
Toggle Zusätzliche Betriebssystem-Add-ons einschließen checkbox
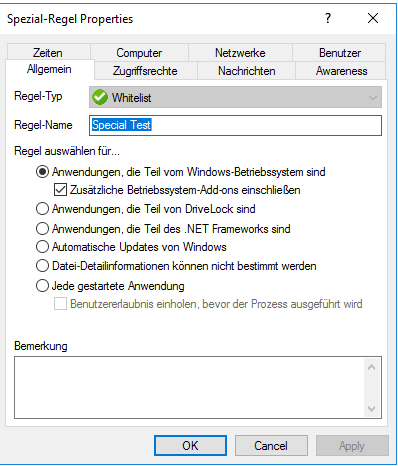tap(60, 190)
